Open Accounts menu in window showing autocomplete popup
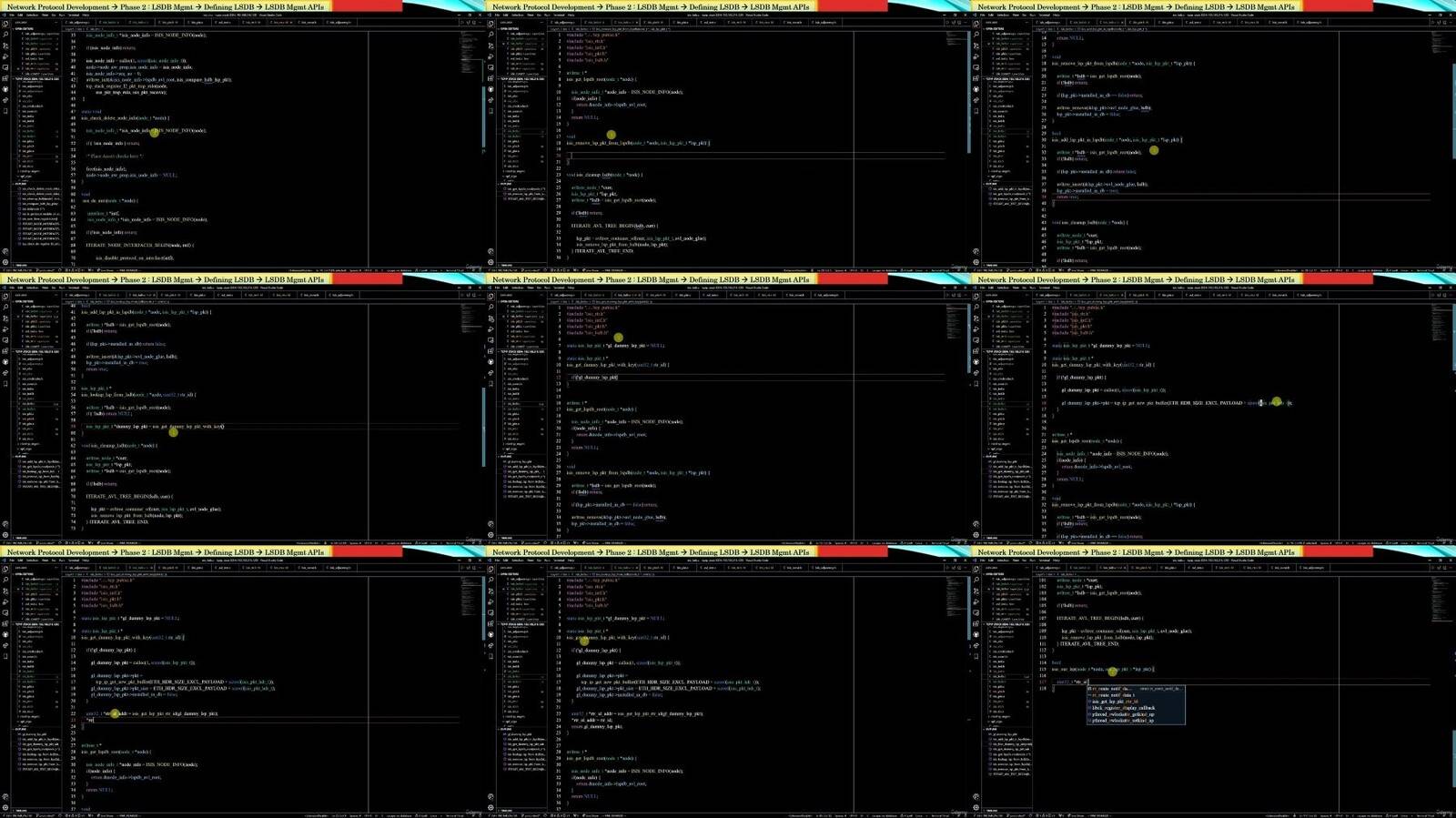This screenshot has width=1456, height=818. 976,797
